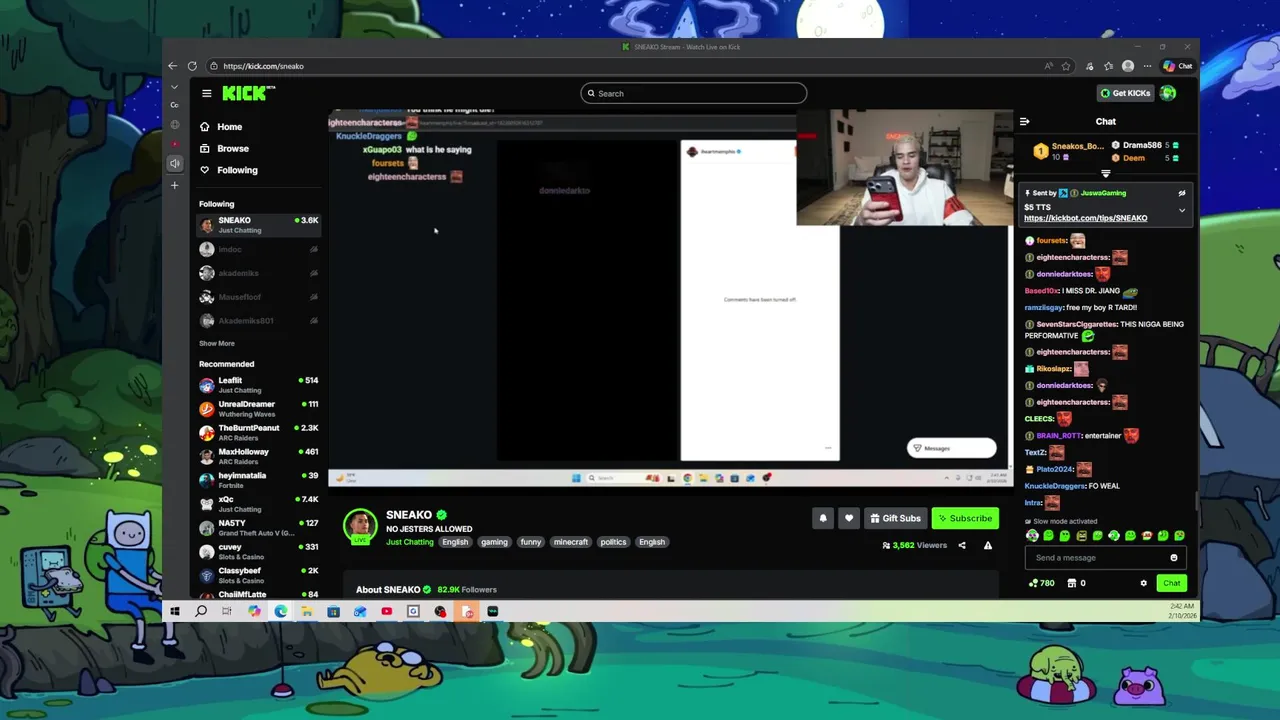Image resolution: width=1280 pixels, height=720 pixels.
Task: Open Leaflit recommended channel
Action: (258, 385)
